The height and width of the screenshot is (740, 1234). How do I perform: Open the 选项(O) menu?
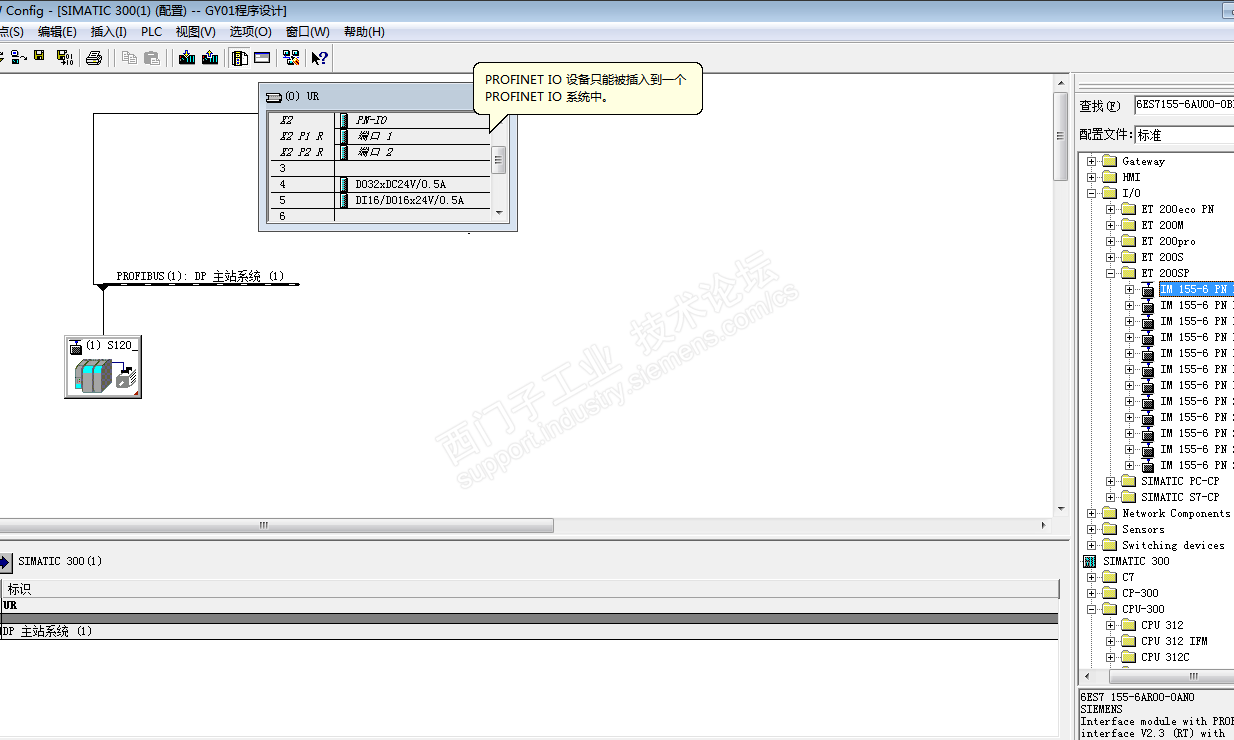coord(250,32)
